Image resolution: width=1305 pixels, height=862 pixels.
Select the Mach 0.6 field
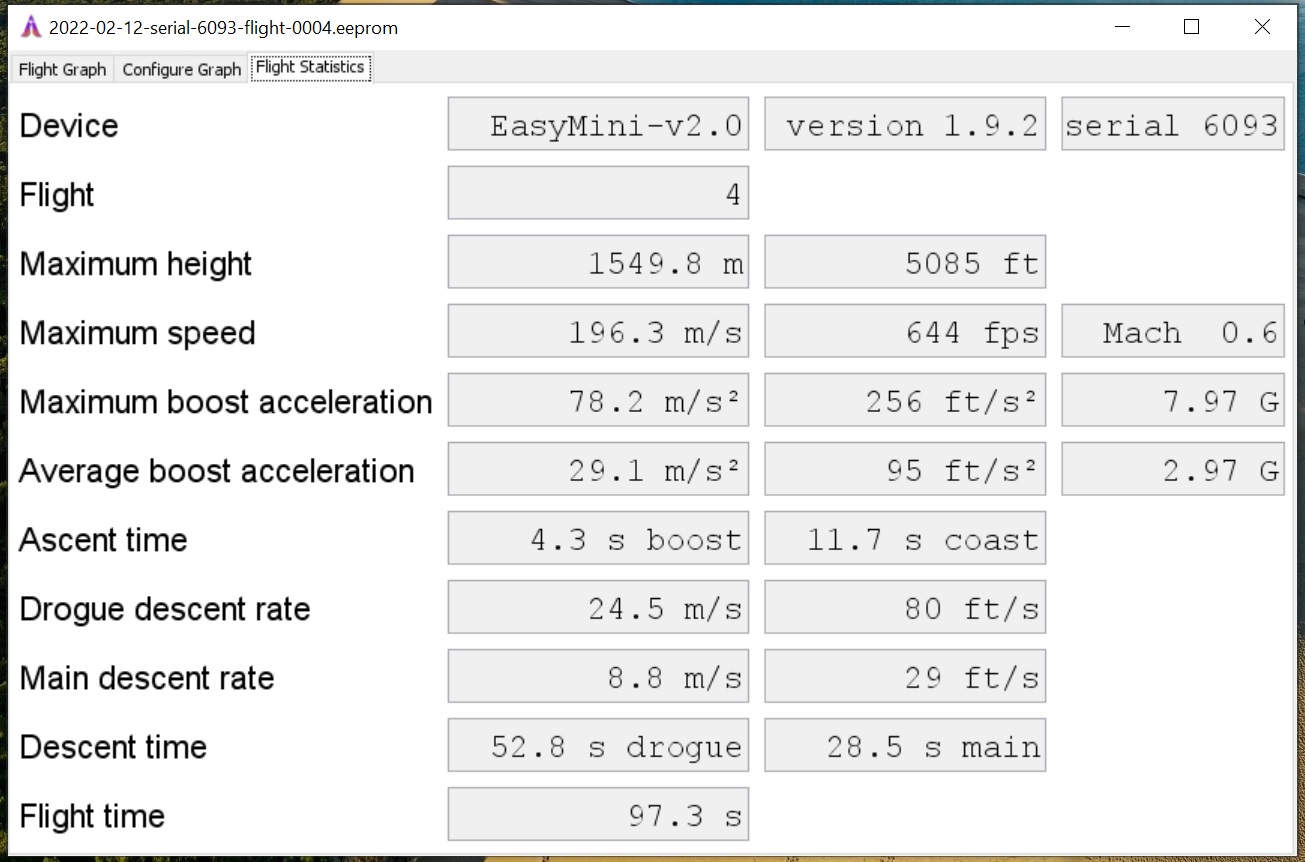click(x=1172, y=332)
